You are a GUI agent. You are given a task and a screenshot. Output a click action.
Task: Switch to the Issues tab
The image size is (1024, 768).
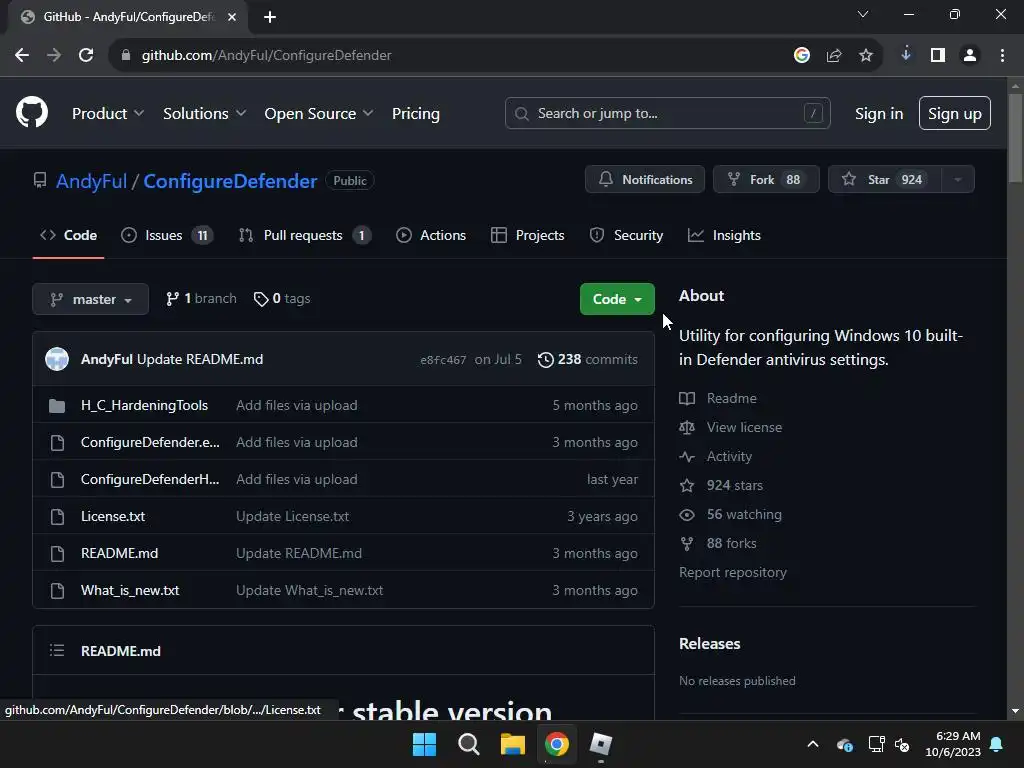point(167,235)
